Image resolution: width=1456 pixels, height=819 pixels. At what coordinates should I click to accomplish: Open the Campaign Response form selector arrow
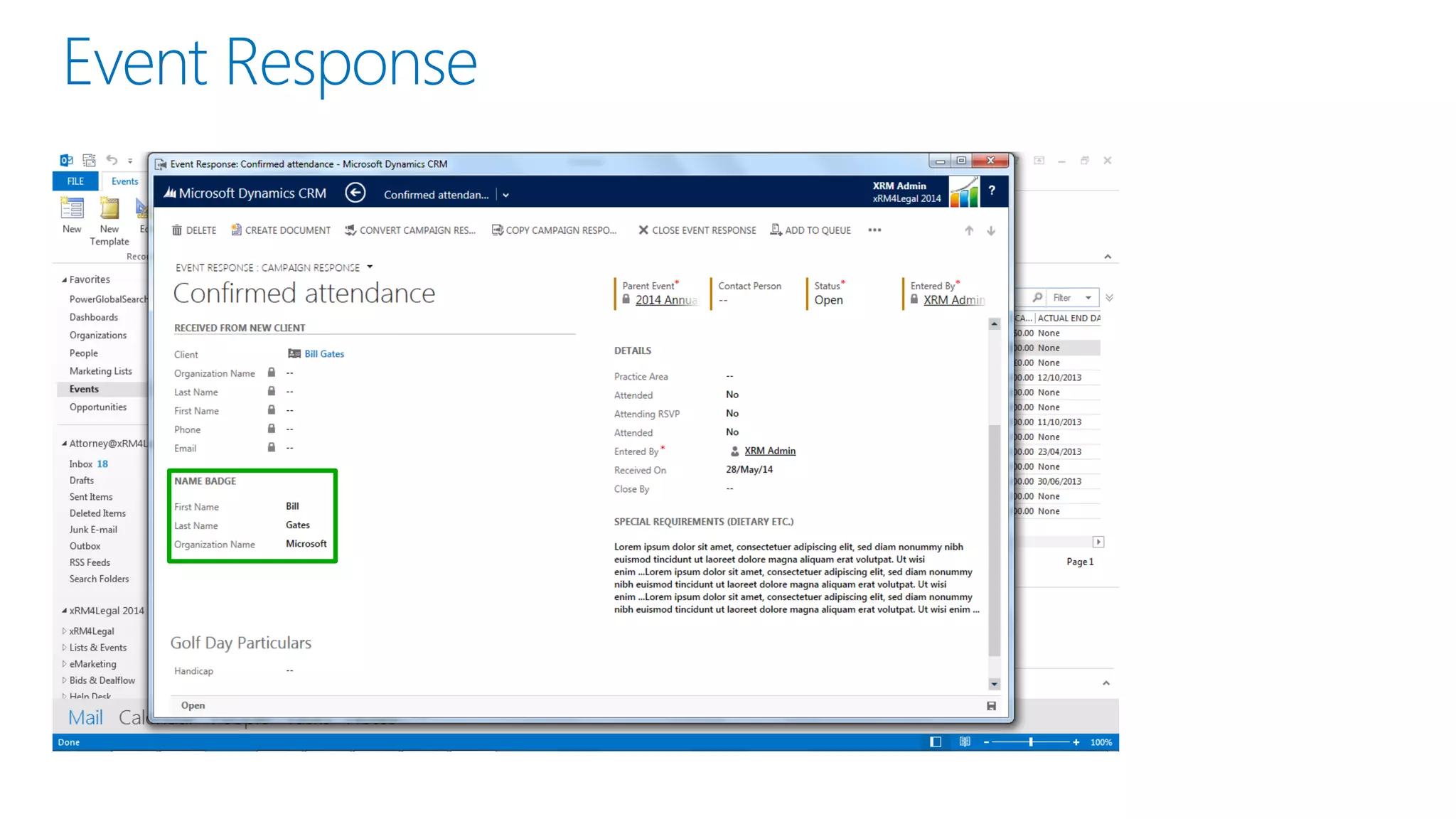click(x=370, y=267)
